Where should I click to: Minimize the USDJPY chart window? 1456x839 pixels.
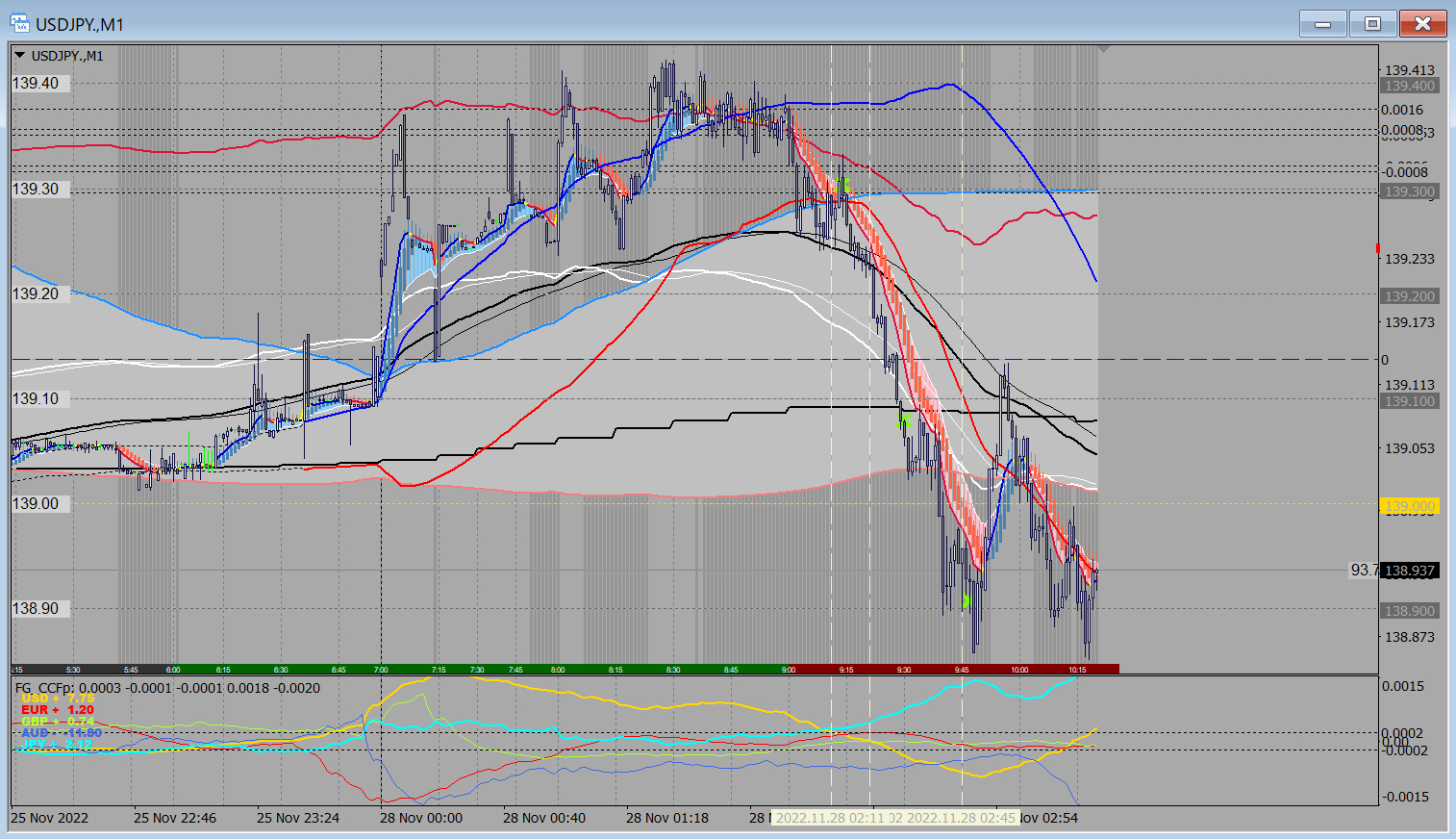pos(1323,24)
